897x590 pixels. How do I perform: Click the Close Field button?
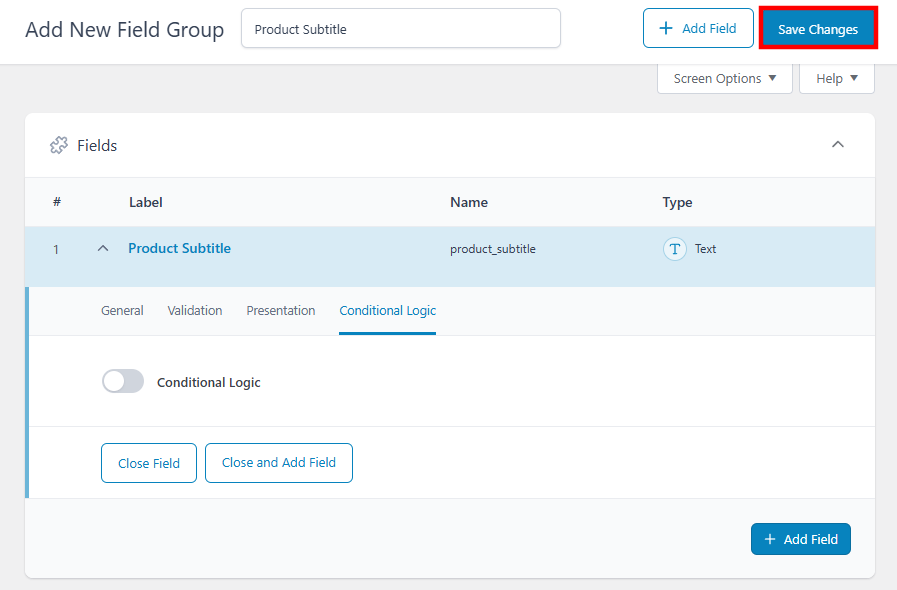click(x=148, y=463)
